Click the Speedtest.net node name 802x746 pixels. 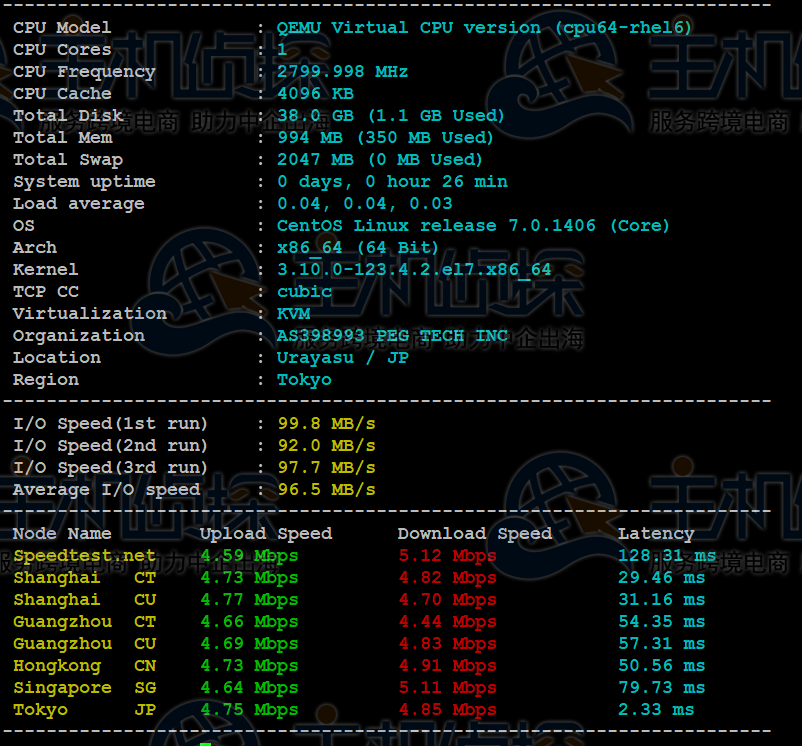point(84,555)
